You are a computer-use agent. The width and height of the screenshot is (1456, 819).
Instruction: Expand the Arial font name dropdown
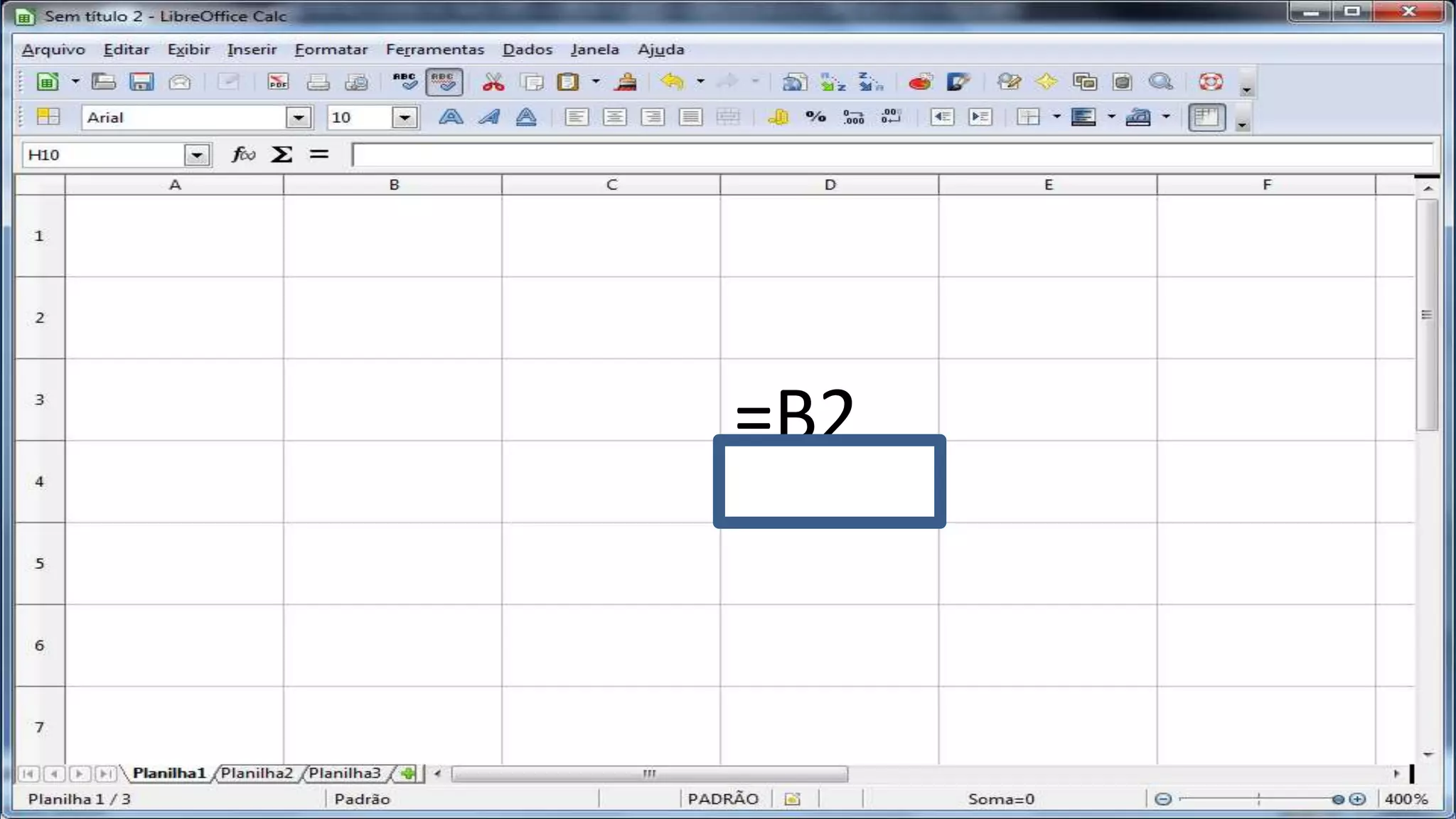299,117
